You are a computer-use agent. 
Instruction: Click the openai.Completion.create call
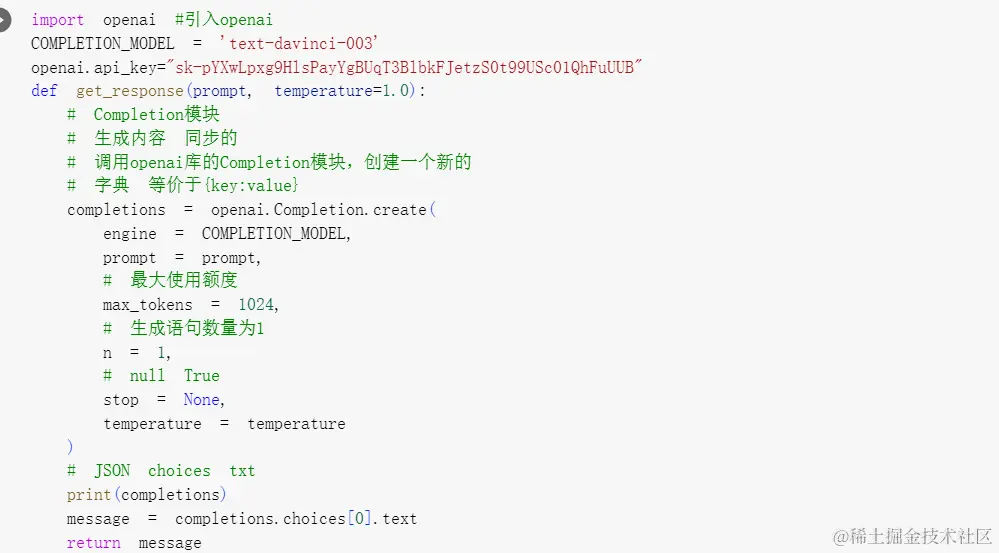click(x=323, y=210)
